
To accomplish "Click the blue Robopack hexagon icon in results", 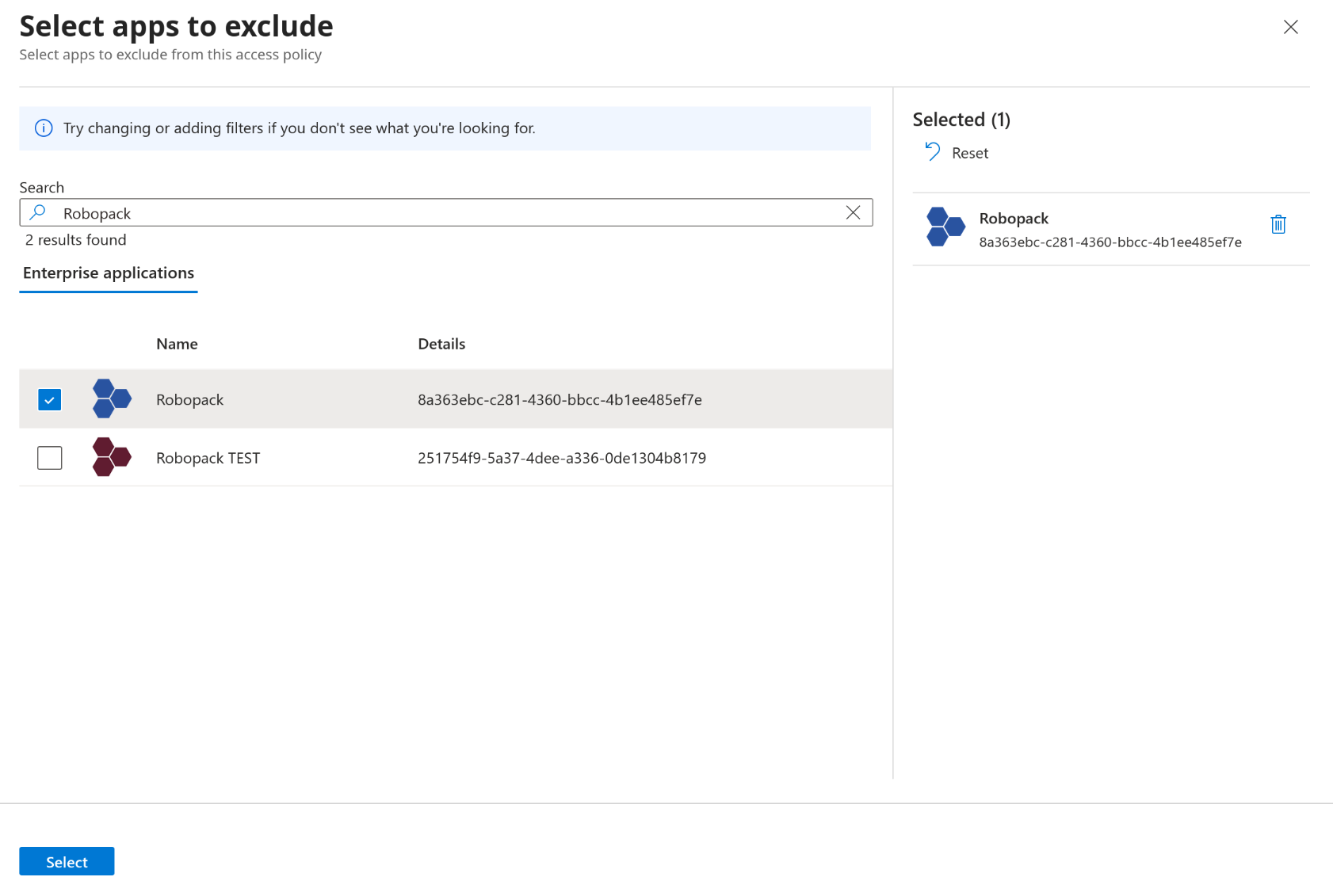I will click(x=112, y=398).
